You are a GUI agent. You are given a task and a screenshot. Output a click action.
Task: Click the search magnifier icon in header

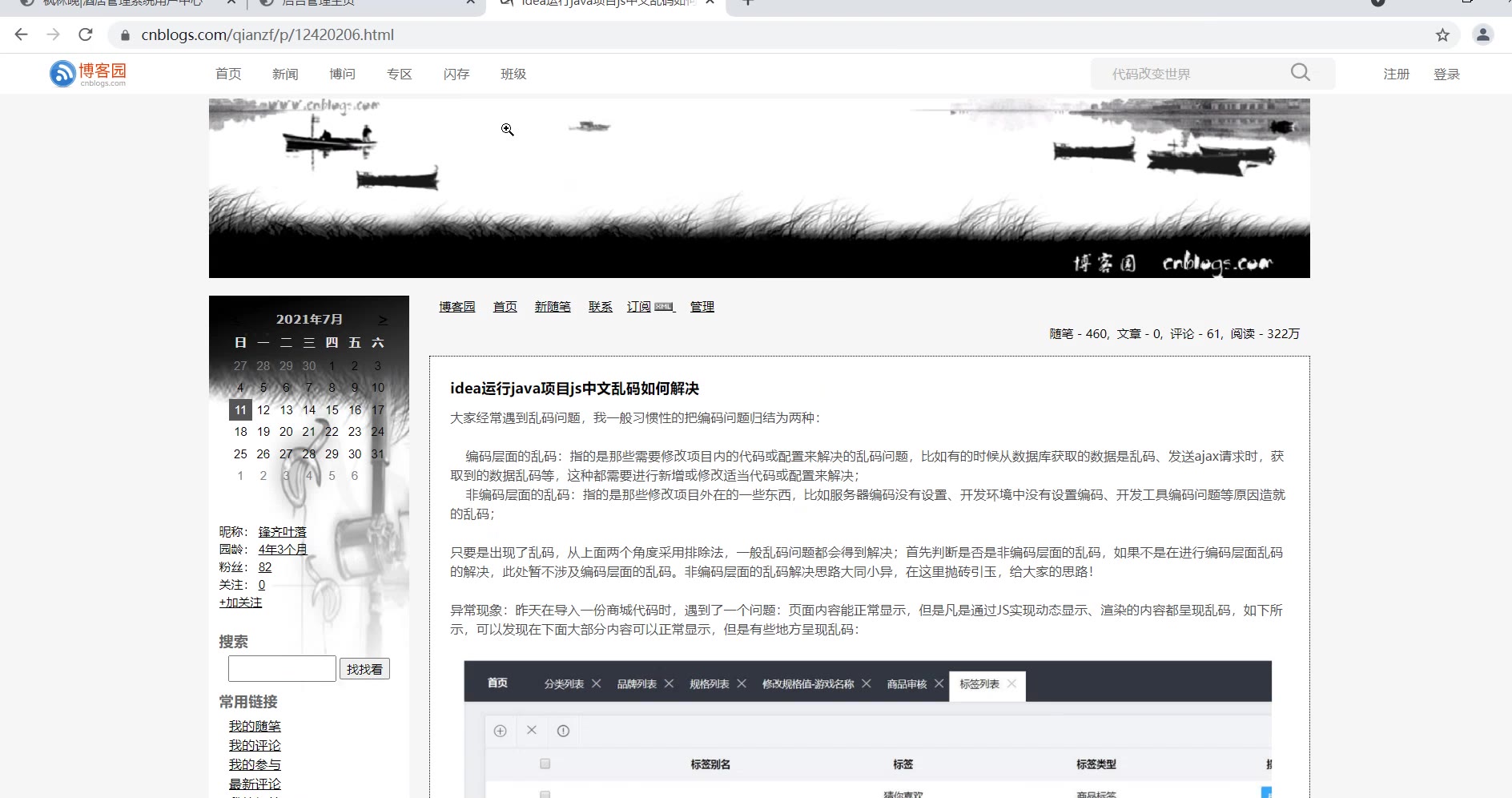(1301, 73)
